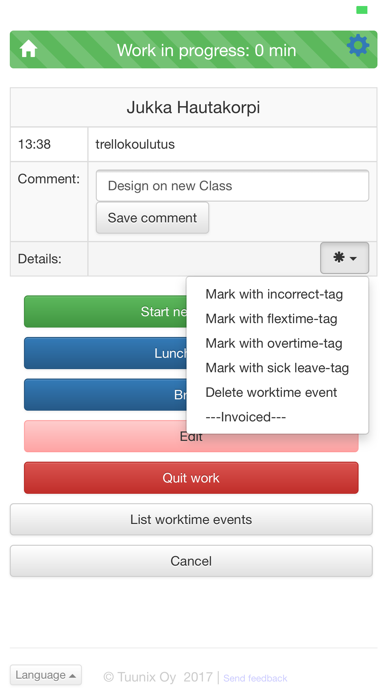Open settings gear icon
The image size is (392, 696).
357,45
